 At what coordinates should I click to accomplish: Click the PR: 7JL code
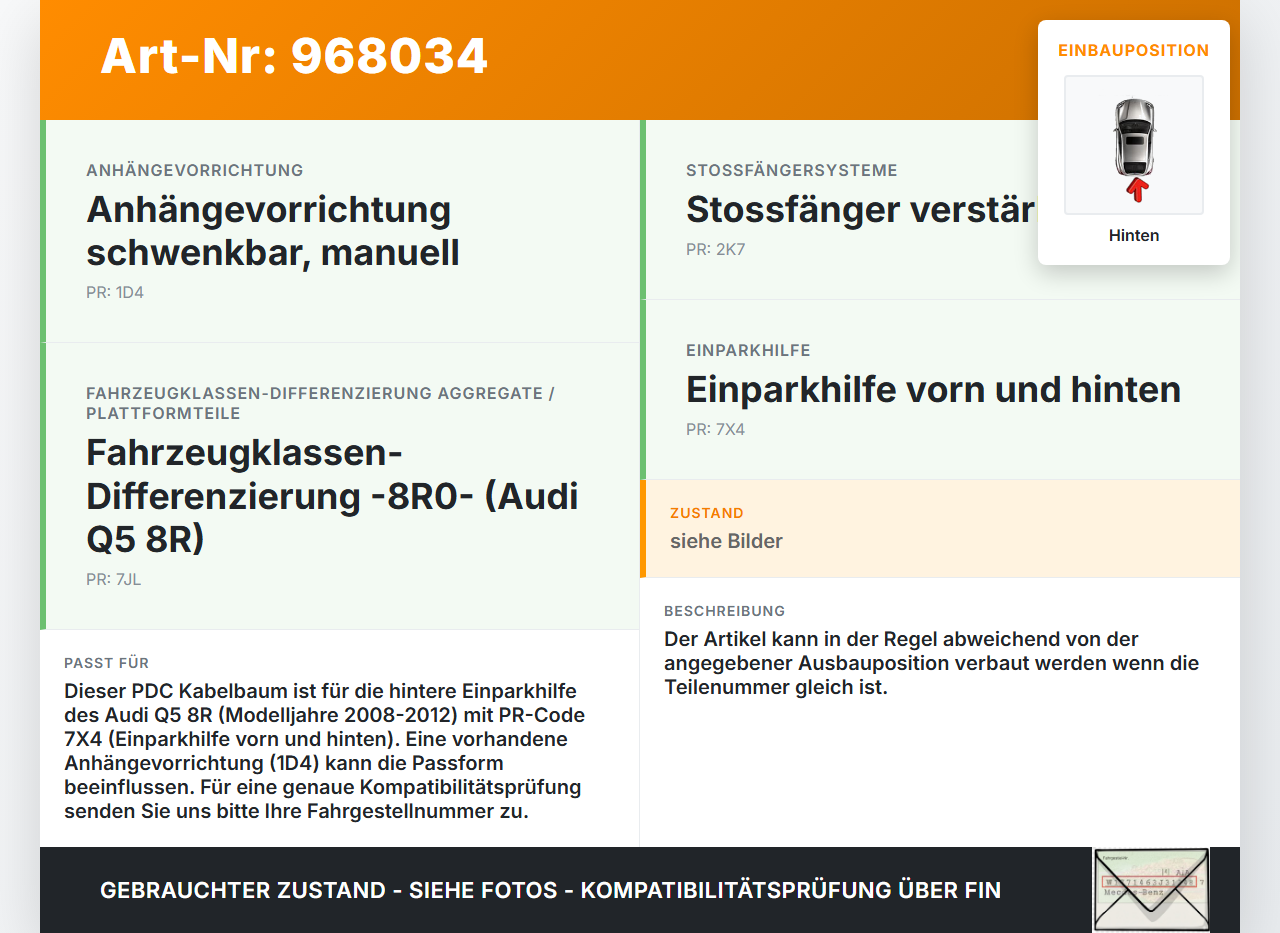114,579
